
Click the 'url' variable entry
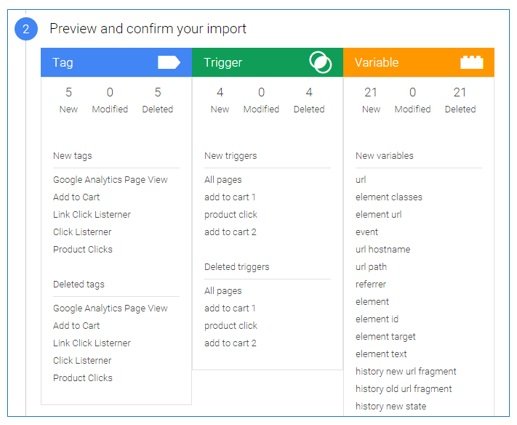coord(361,180)
